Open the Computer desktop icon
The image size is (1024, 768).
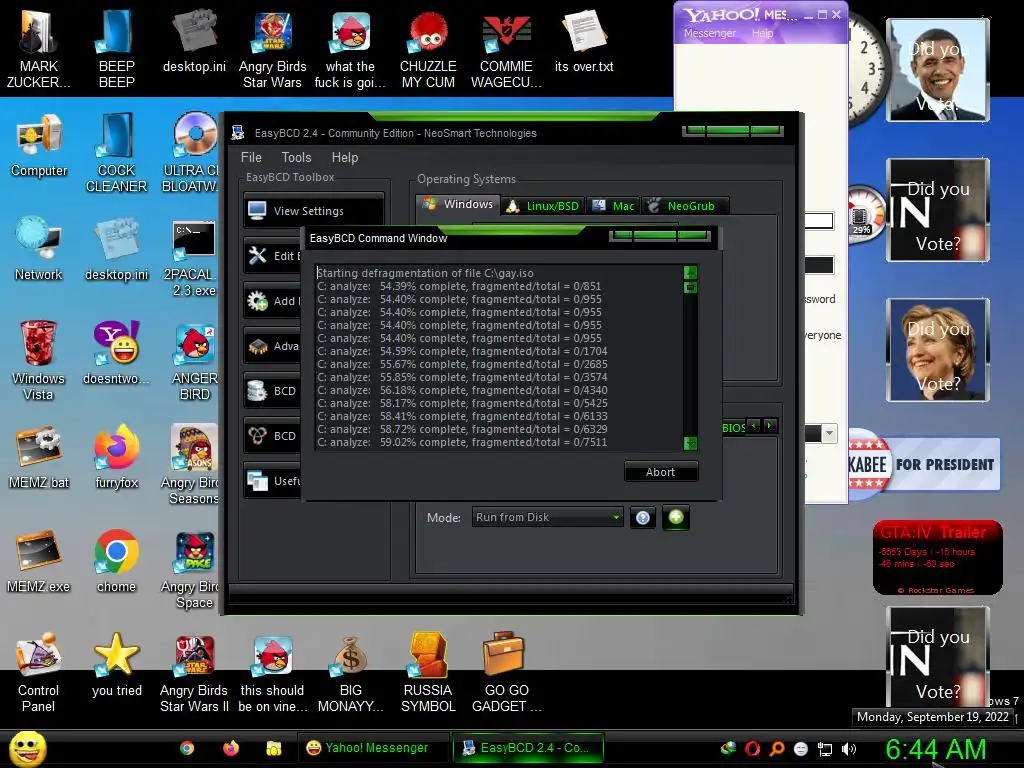pyautogui.click(x=39, y=145)
